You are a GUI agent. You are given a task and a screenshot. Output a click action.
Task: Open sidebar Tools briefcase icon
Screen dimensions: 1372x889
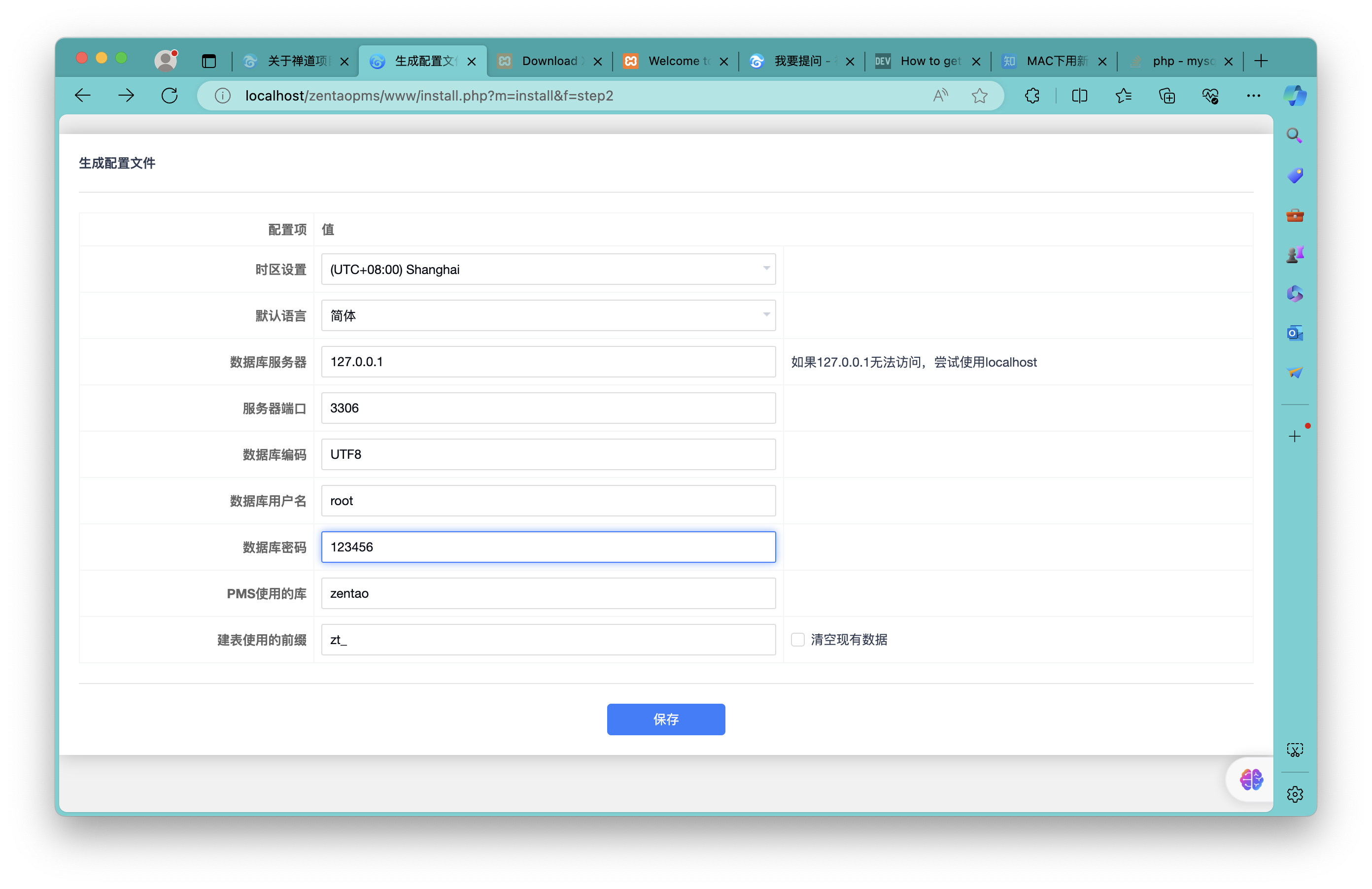pos(1295,215)
